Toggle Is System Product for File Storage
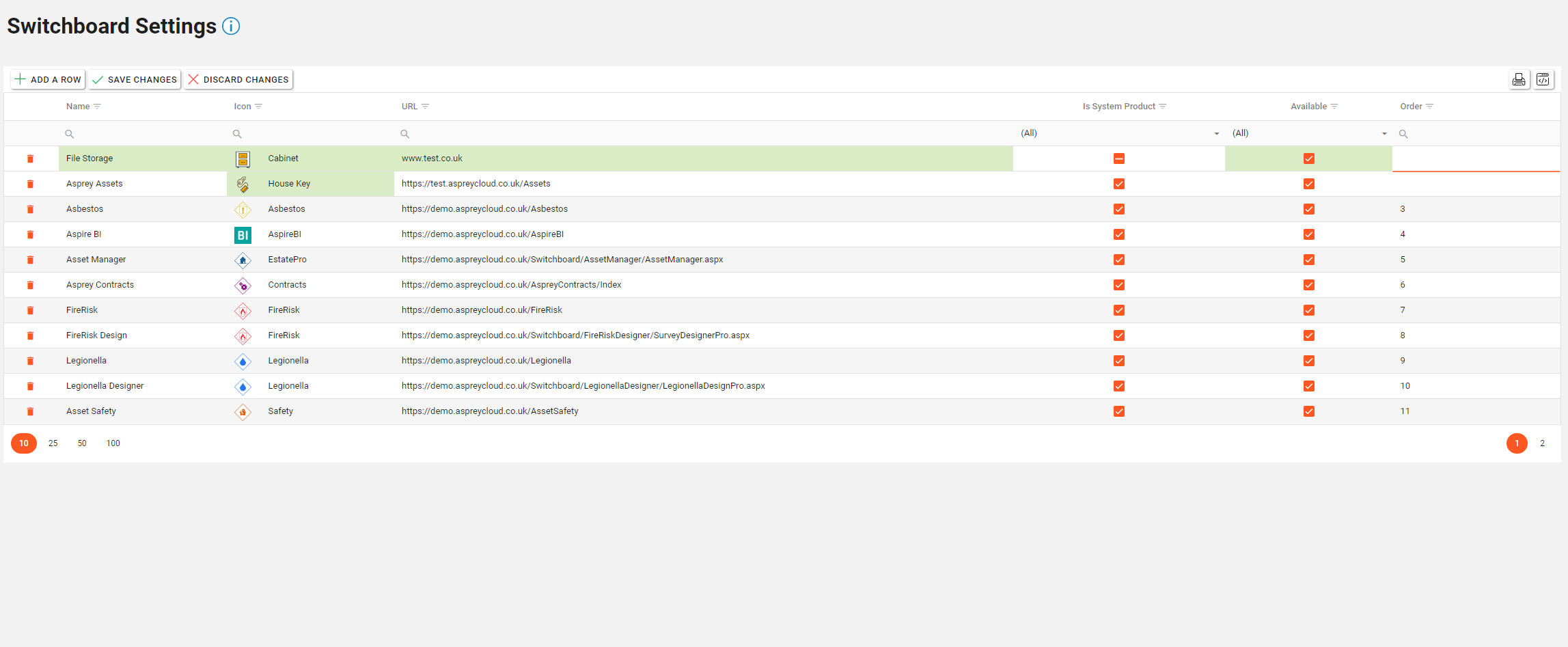 coord(1118,159)
